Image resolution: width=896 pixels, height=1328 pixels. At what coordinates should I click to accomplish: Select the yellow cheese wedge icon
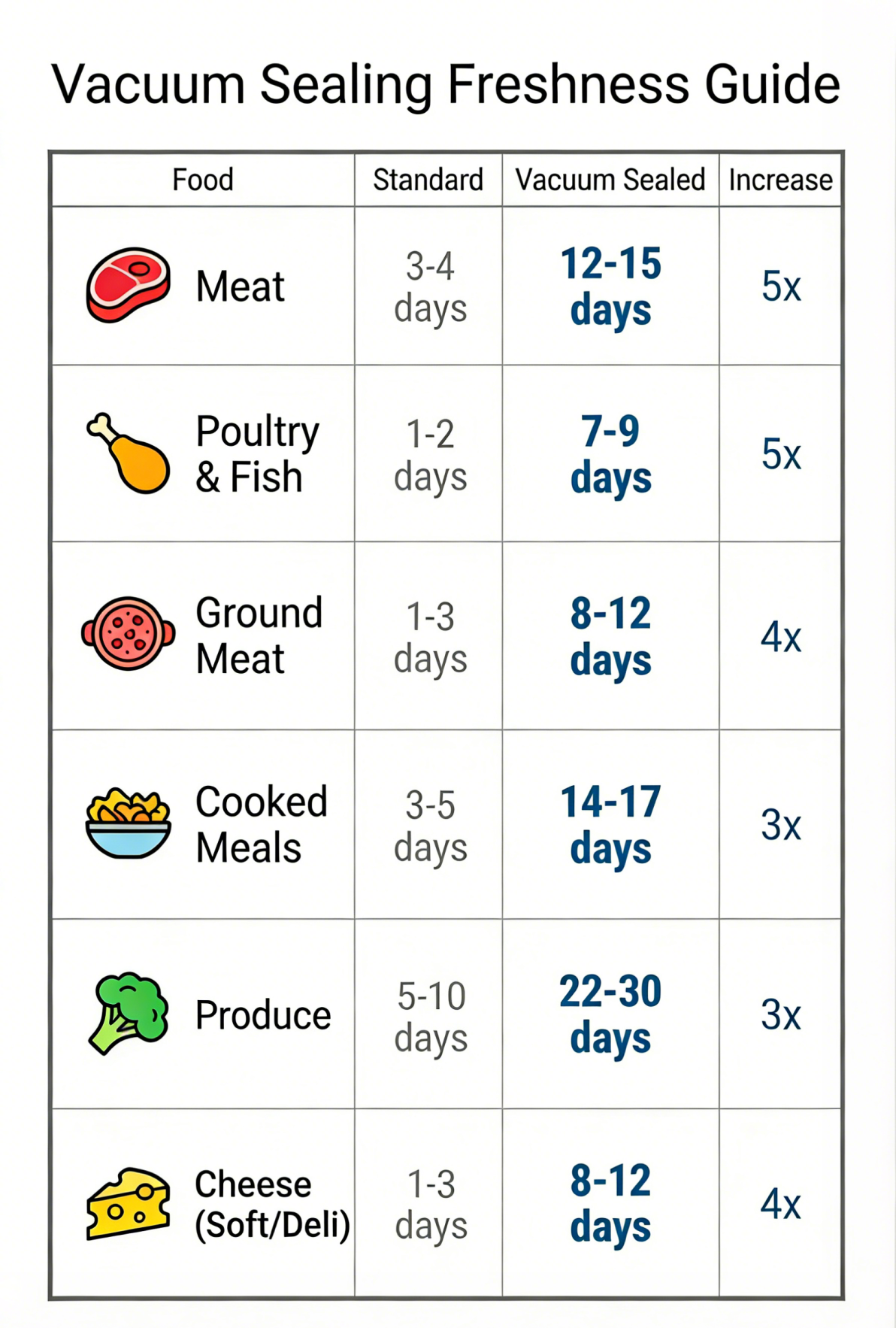(128, 1202)
